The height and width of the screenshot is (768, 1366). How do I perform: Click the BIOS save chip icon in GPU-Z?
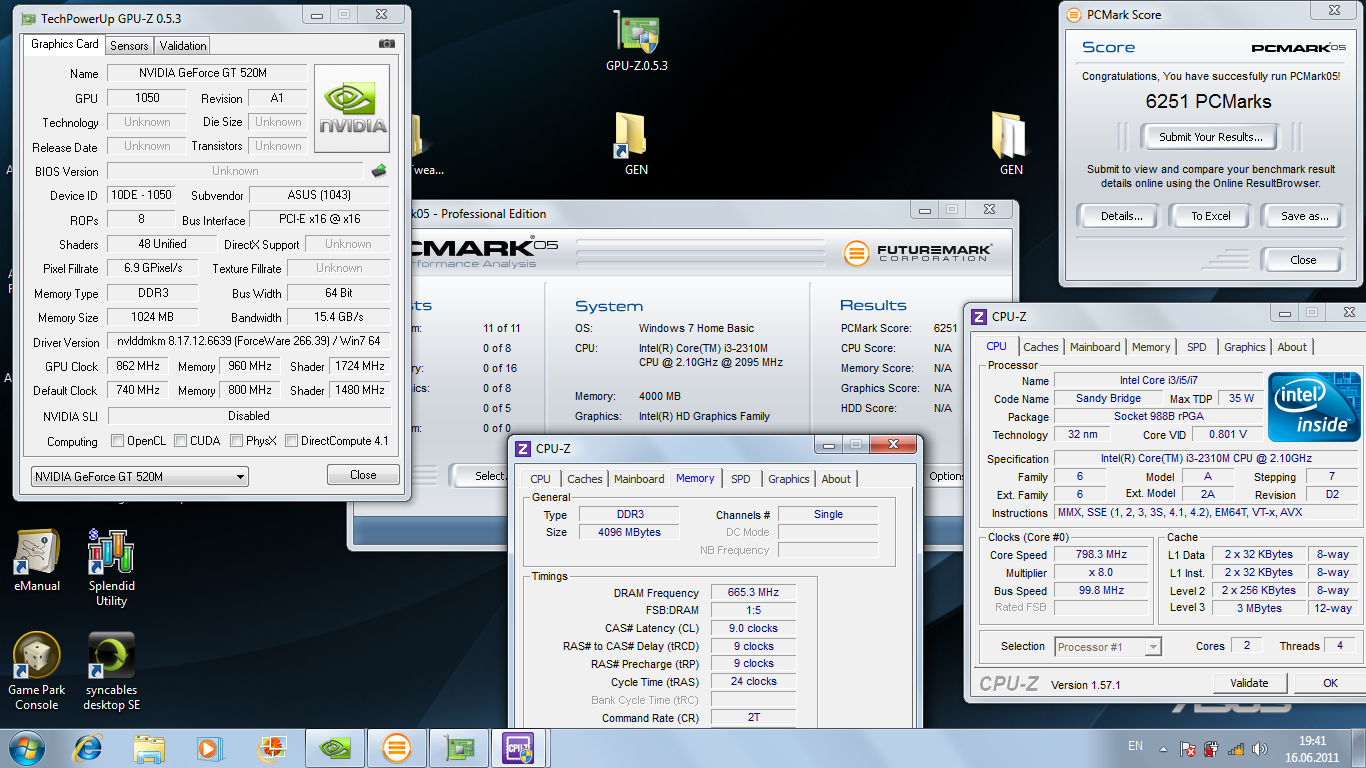coord(378,171)
